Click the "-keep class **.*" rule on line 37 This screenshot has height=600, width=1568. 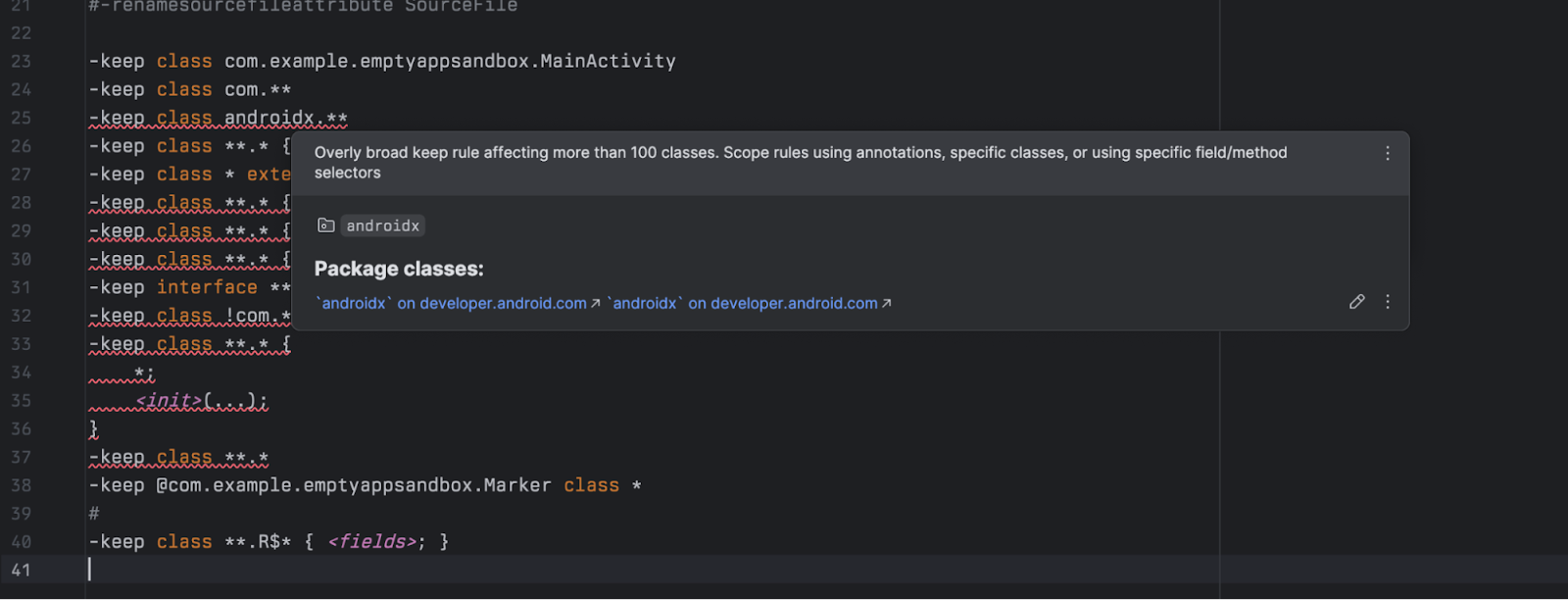178,457
